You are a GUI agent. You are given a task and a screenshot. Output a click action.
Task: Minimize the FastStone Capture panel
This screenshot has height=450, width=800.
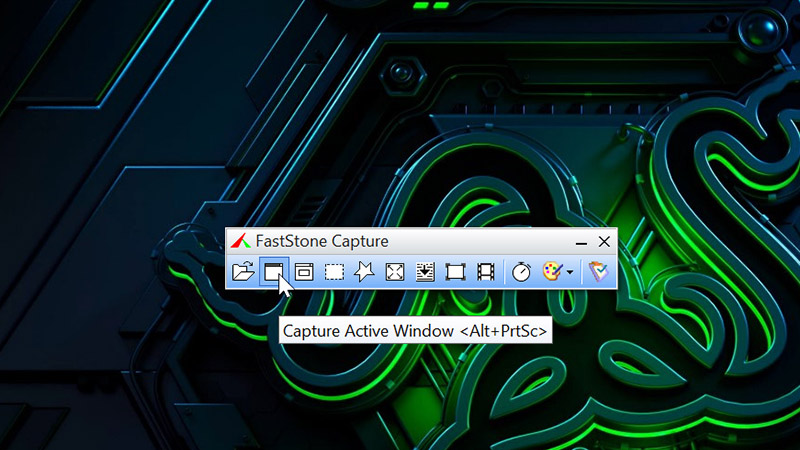(x=582, y=242)
